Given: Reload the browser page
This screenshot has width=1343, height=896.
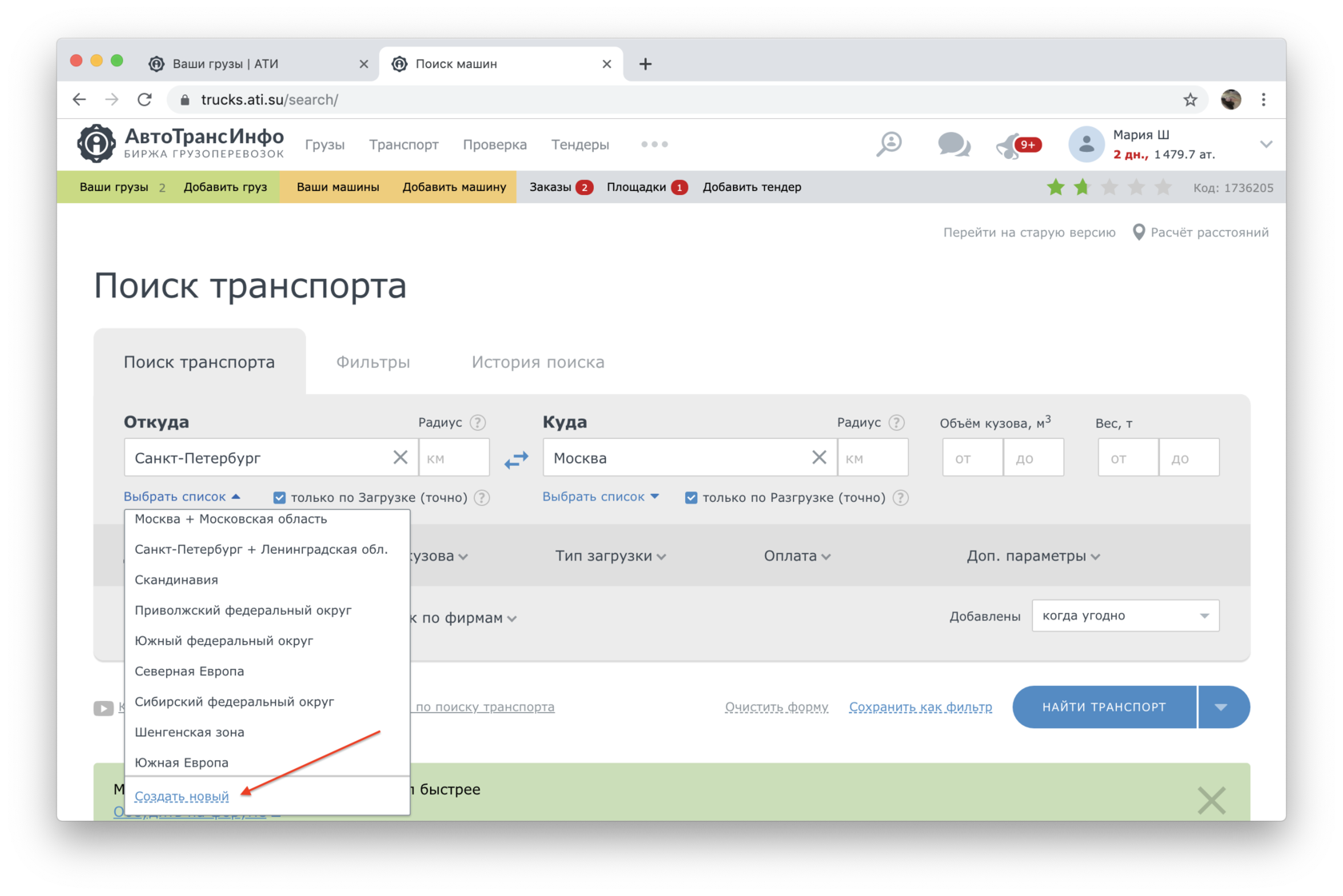Looking at the screenshot, I should pyautogui.click(x=145, y=100).
